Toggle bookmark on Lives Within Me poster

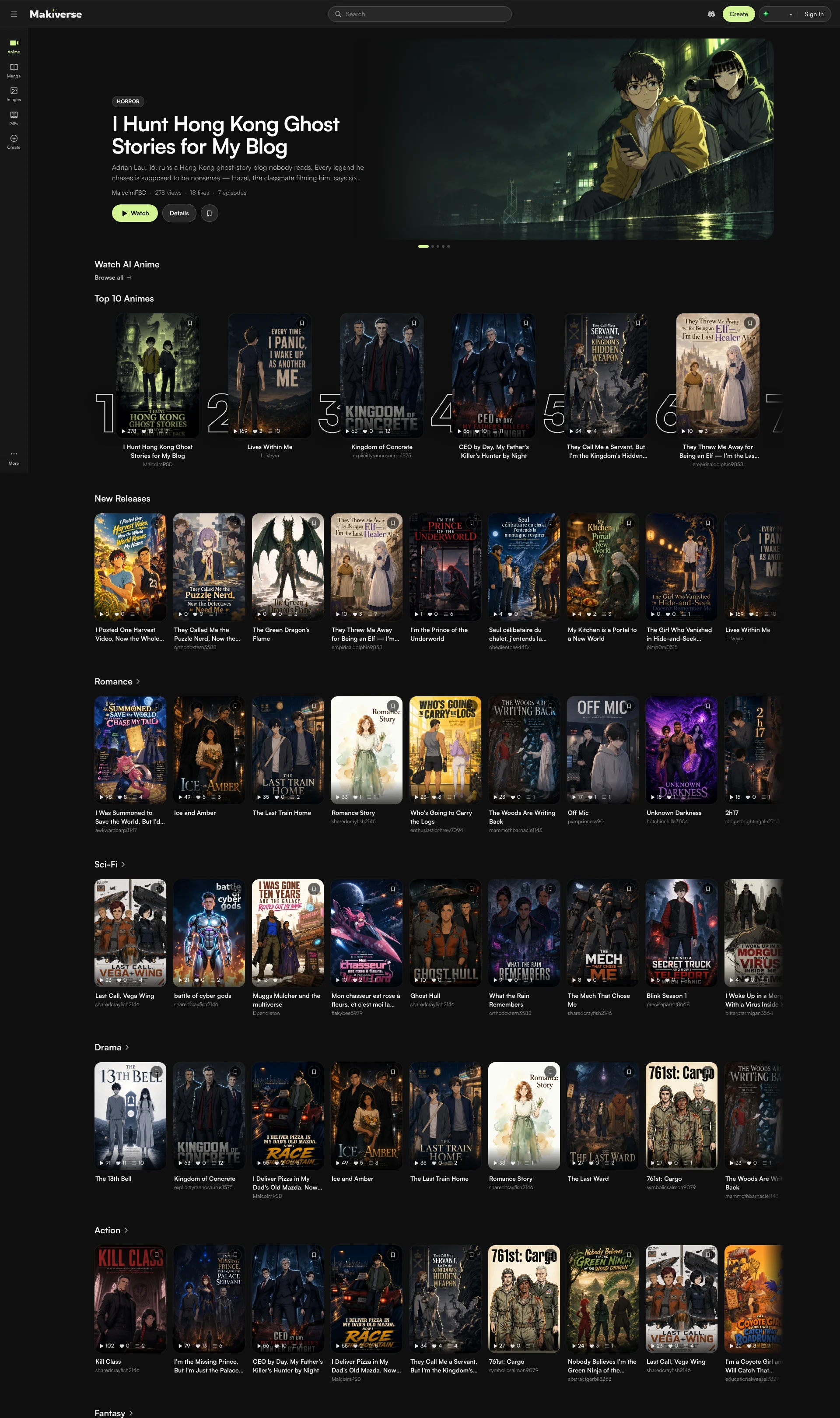coord(302,323)
